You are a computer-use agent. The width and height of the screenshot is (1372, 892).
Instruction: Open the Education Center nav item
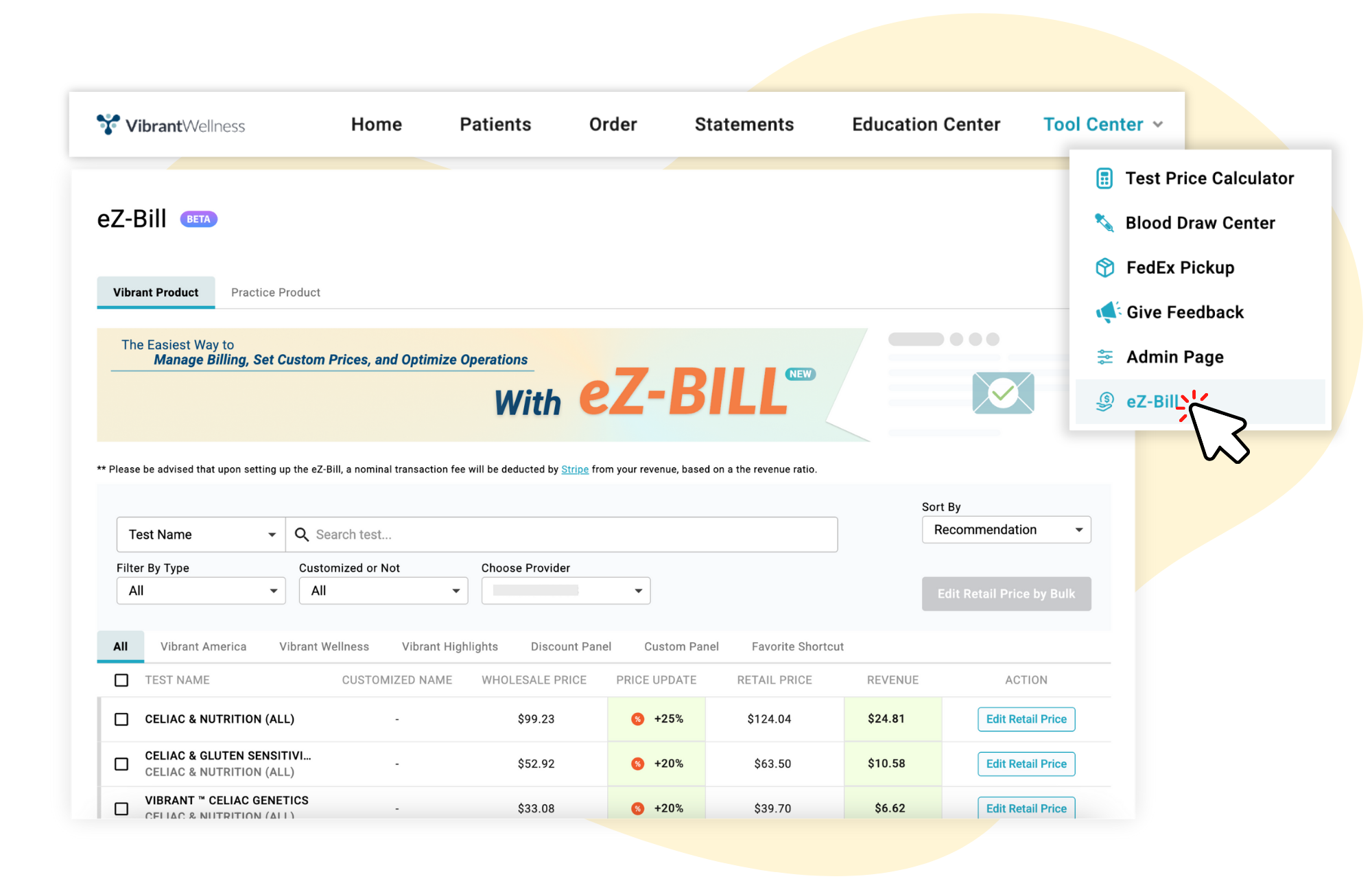[926, 125]
